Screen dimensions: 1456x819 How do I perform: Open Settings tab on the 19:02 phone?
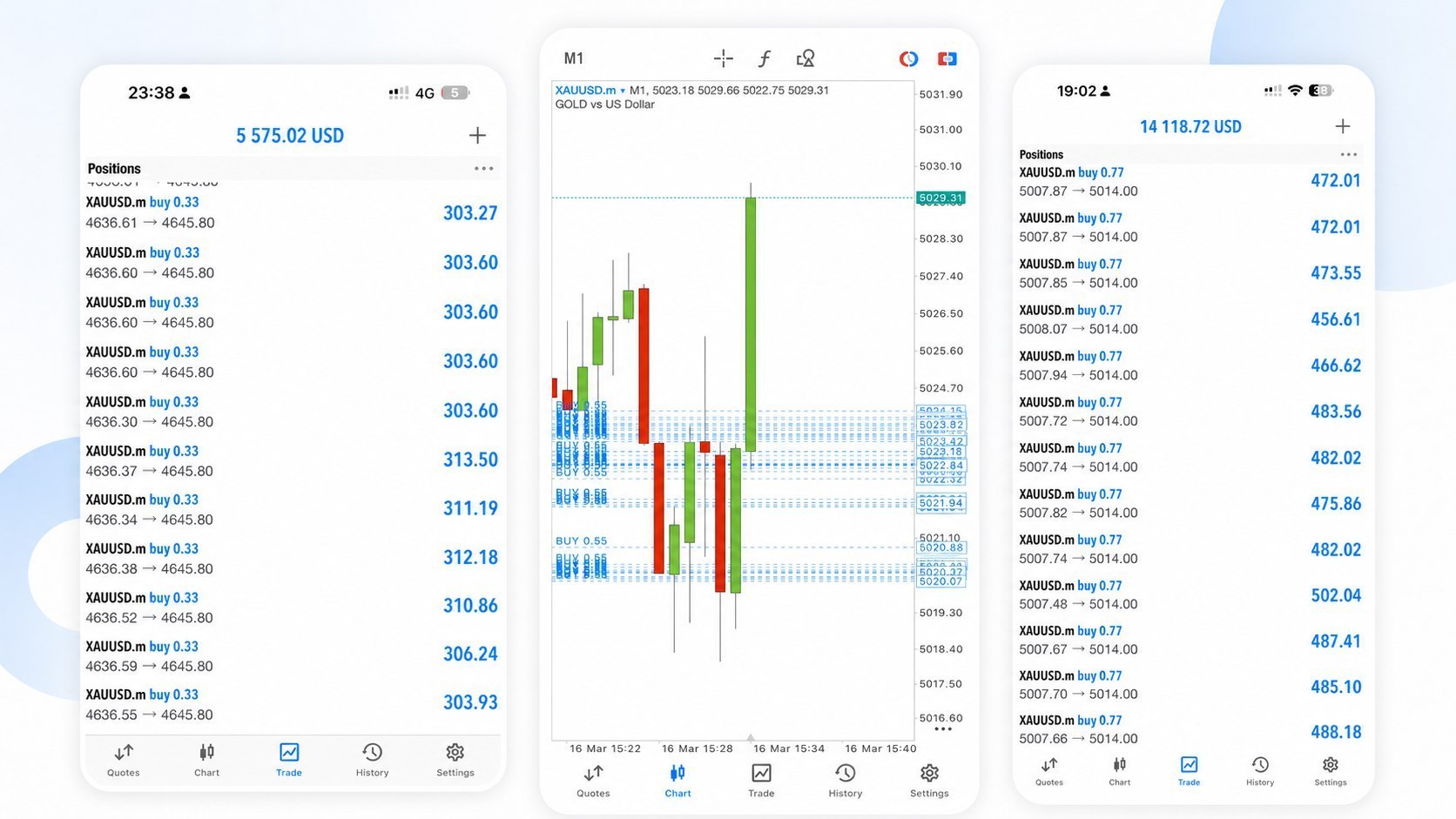tap(1331, 771)
